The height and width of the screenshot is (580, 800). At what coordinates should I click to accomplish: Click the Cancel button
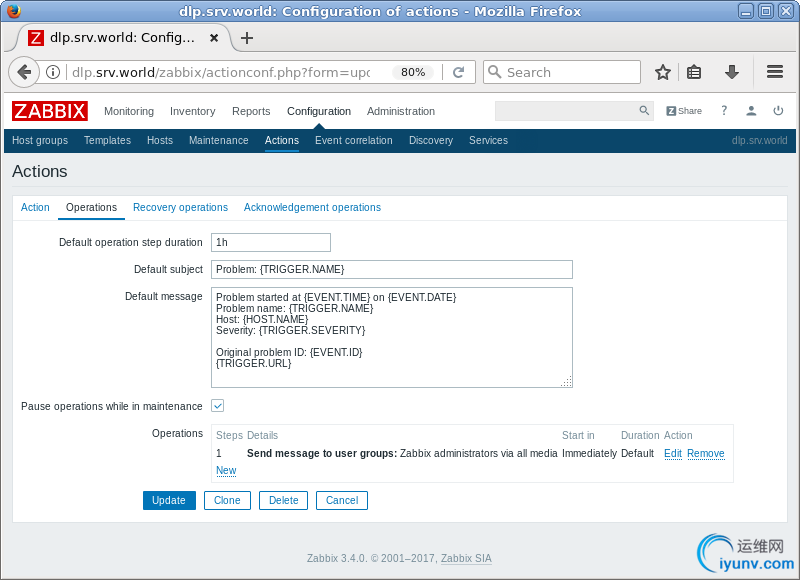click(x=342, y=500)
